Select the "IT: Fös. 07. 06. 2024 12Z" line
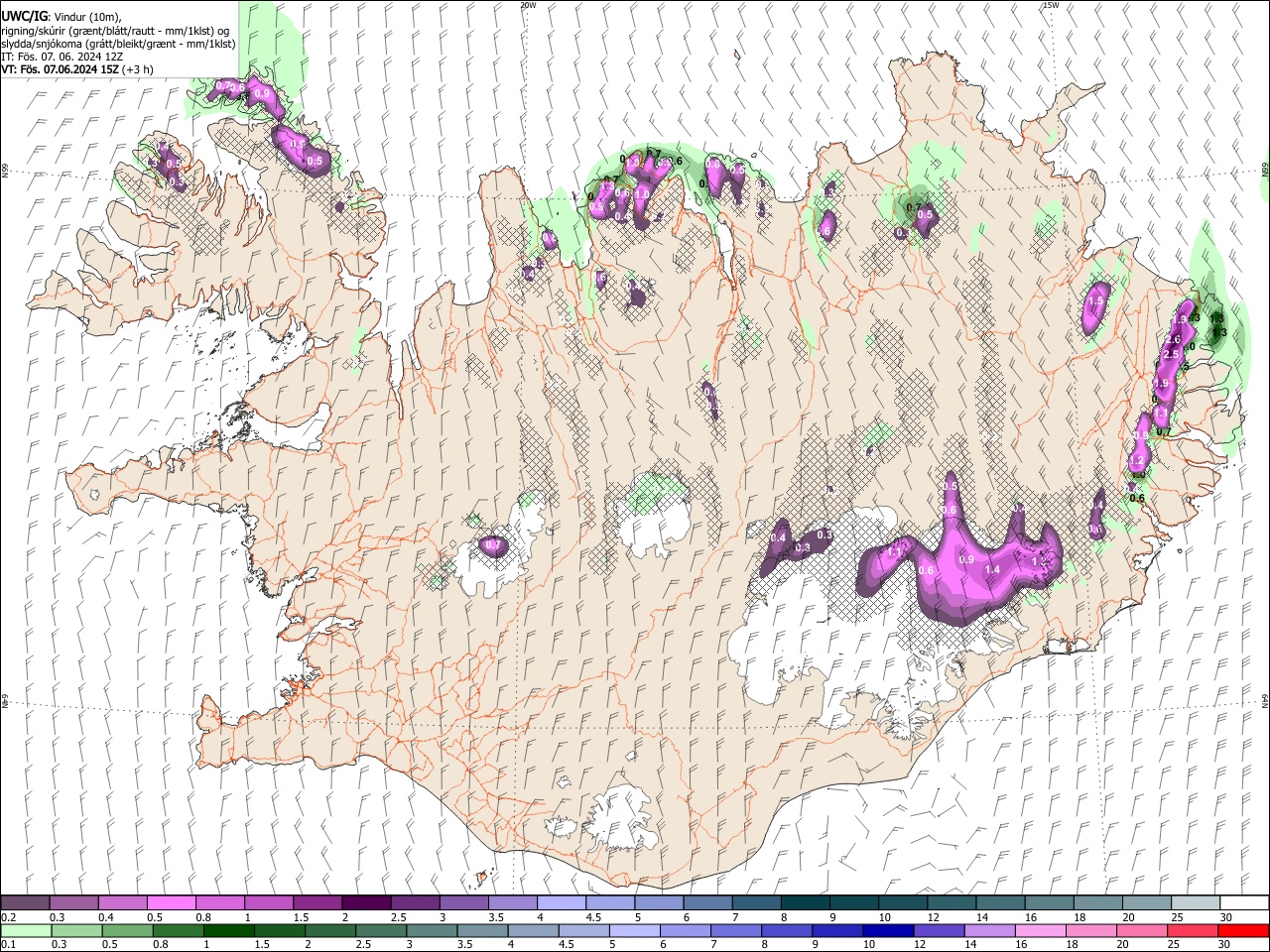 [x=63, y=57]
